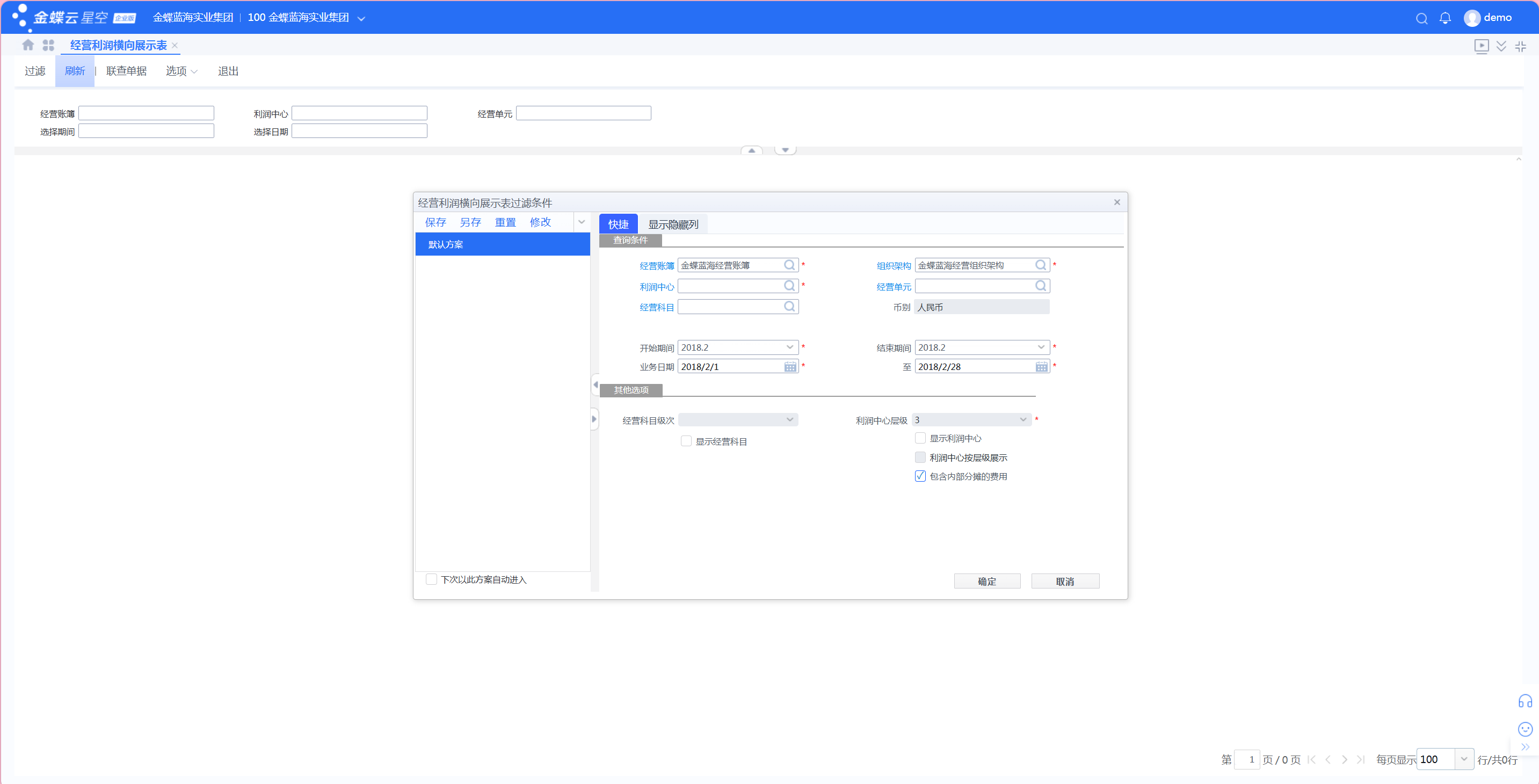Expand the 开始期间 dropdown
This screenshot has width=1539, height=784.
click(790, 347)
